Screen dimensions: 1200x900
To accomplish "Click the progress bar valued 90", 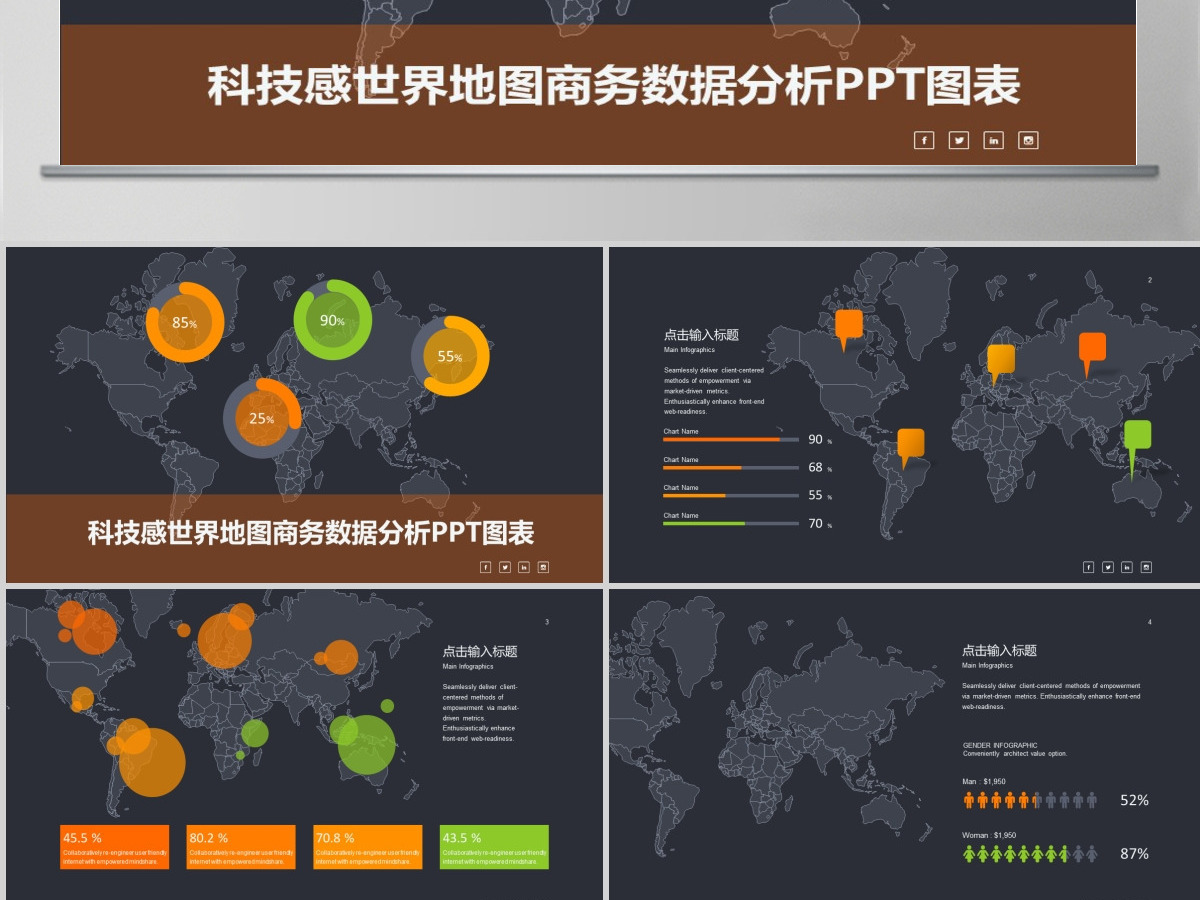I will point(731,439).
